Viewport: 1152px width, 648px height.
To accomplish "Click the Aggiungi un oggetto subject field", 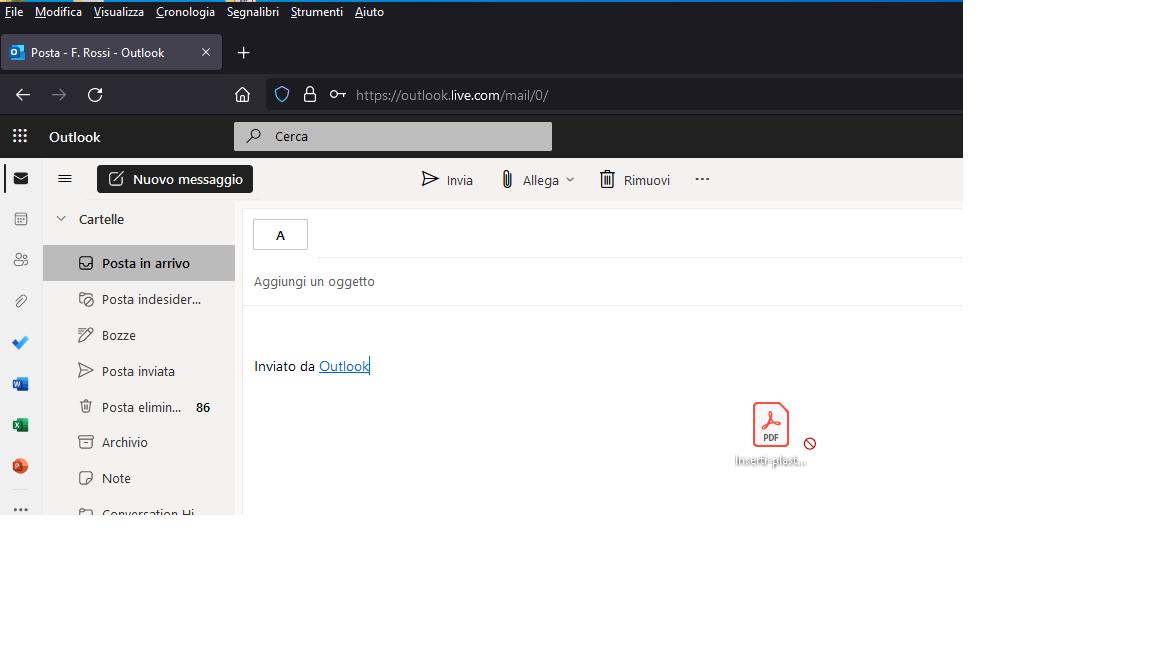I will coord(314,281).
